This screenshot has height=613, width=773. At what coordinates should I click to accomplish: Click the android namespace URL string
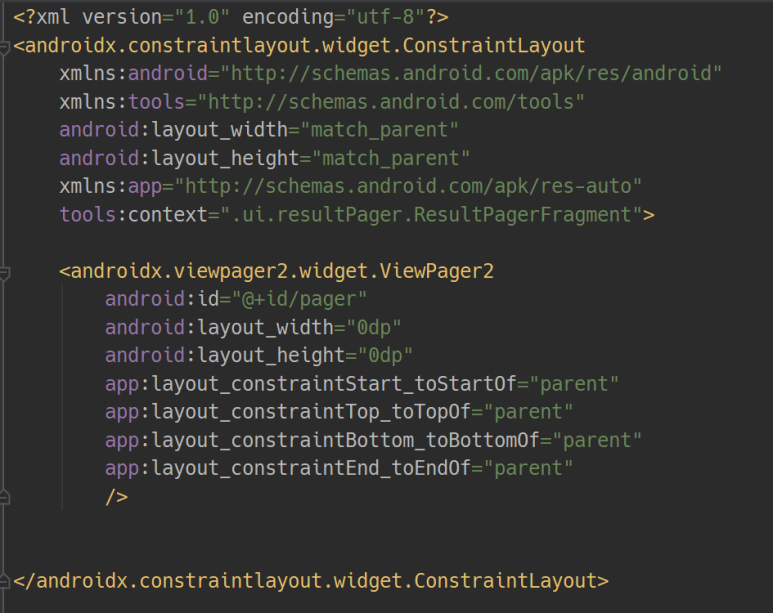(472, 73)
